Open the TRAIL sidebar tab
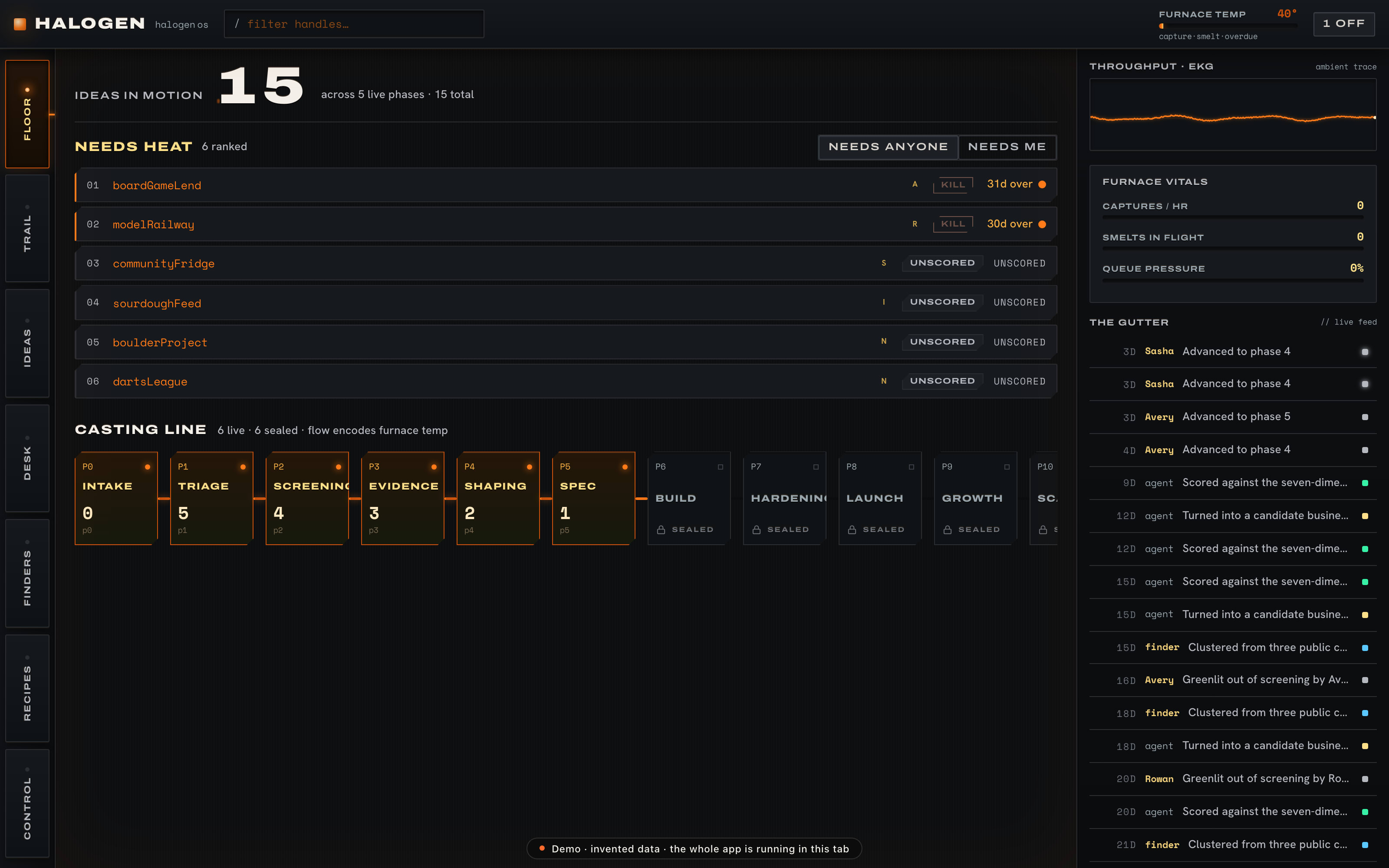The width and height of the screenshot is (1389, 868). (27, 228)
